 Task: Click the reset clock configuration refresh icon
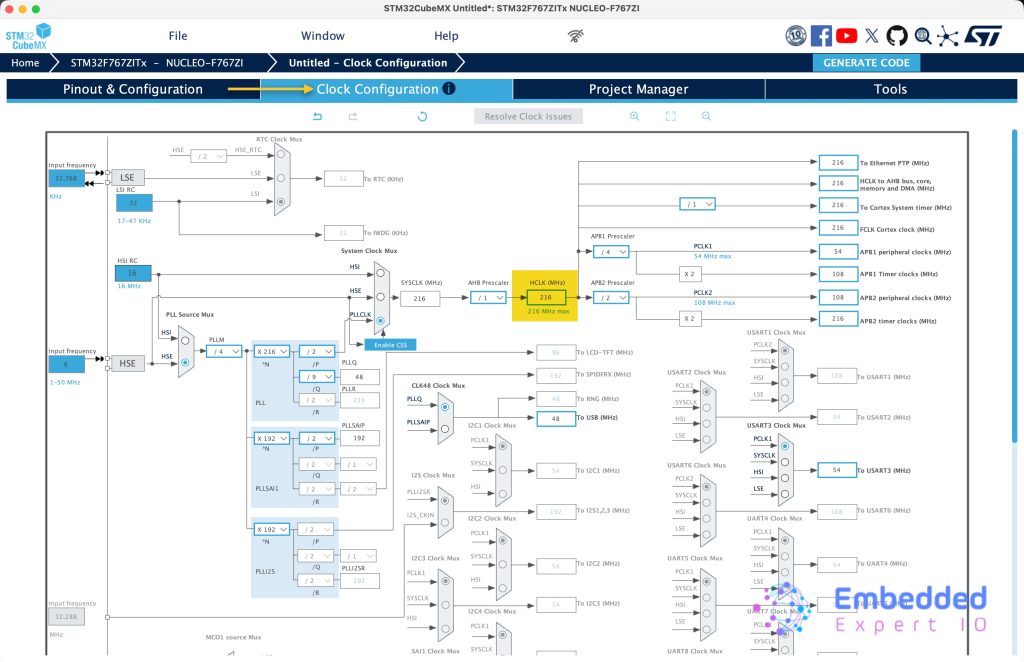click(x=422, y=117)
